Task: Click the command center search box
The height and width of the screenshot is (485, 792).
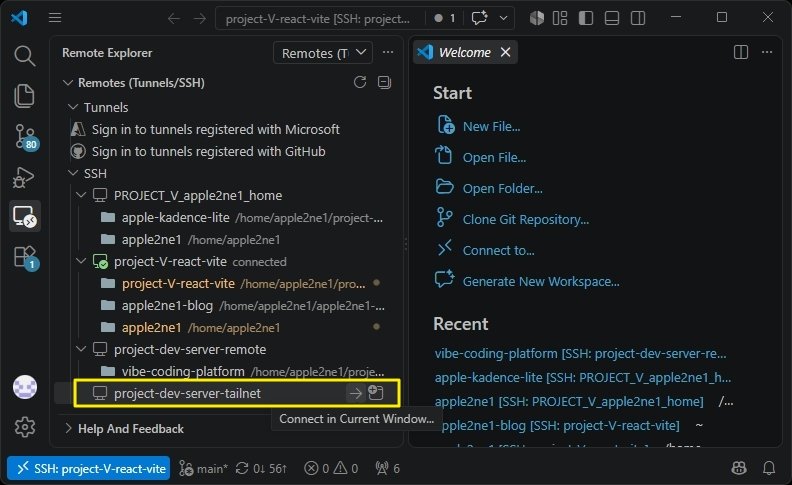Action: click(x=319, y=19)
